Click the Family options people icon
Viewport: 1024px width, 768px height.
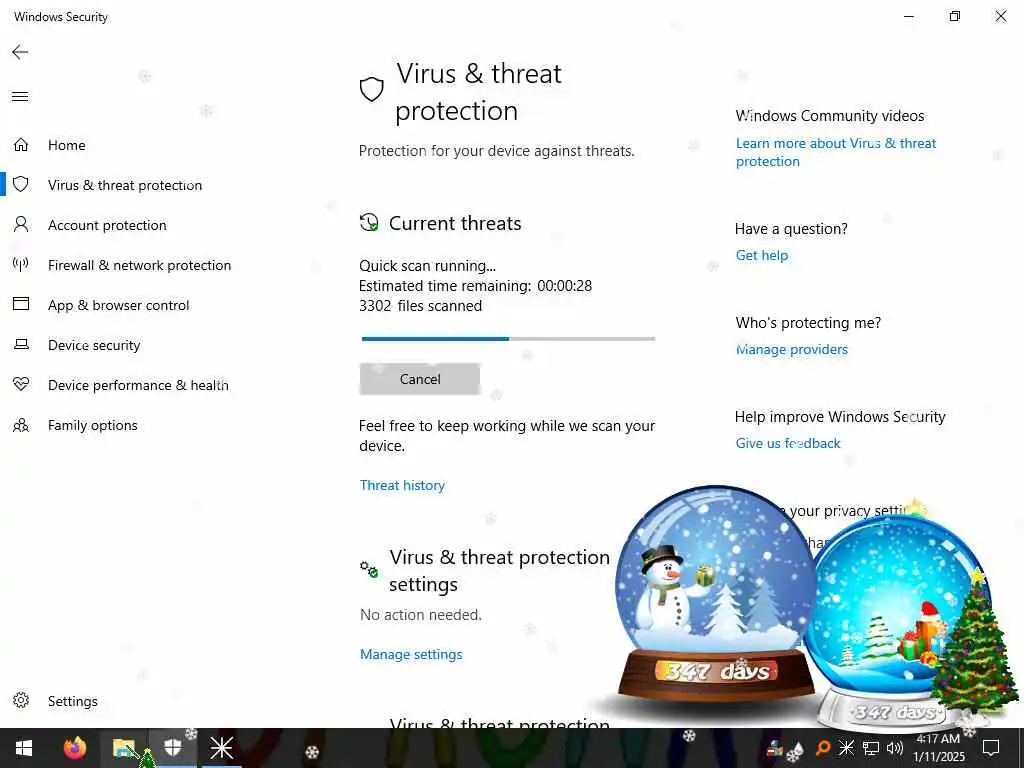(x=21, y=425)
